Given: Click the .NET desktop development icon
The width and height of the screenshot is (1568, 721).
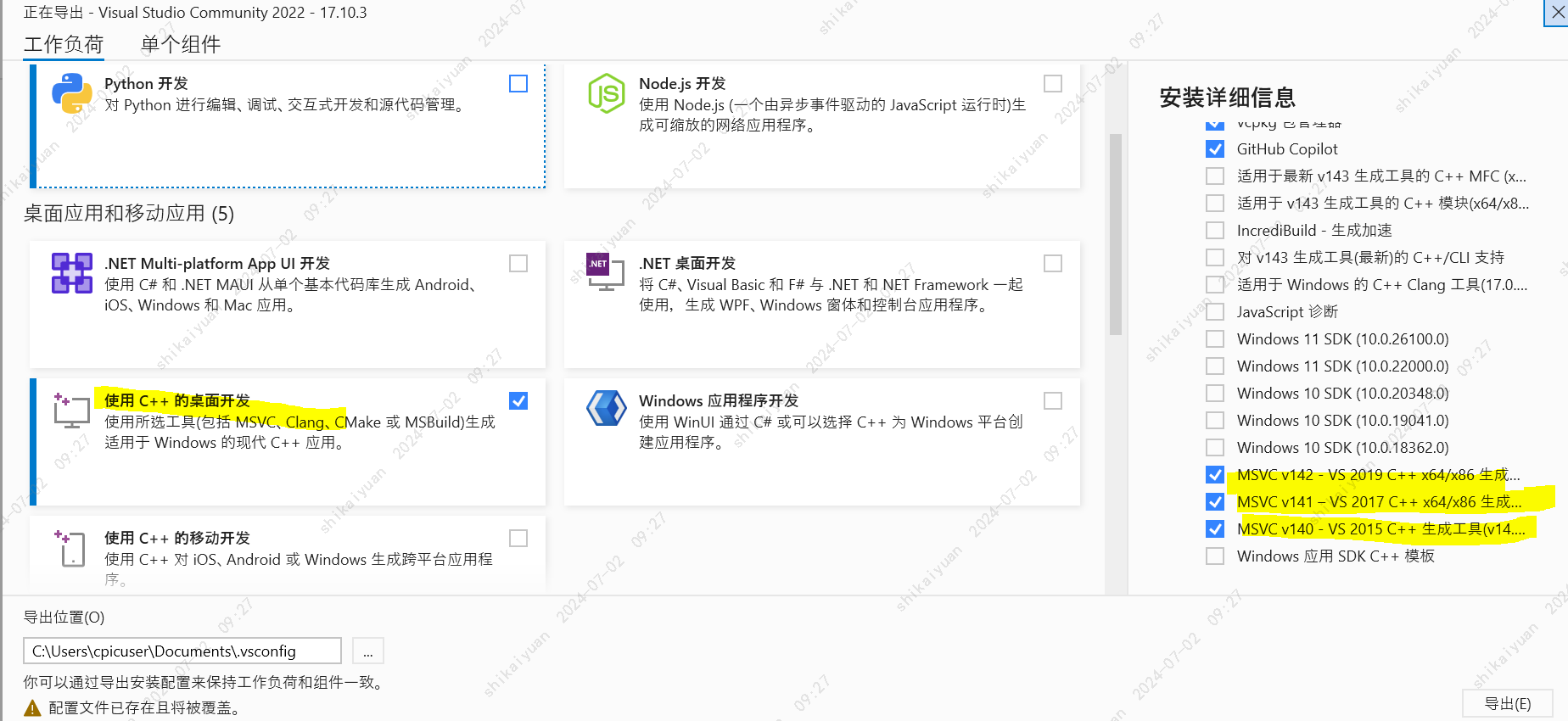Looking at the screenshot, I should coord(606,271).
